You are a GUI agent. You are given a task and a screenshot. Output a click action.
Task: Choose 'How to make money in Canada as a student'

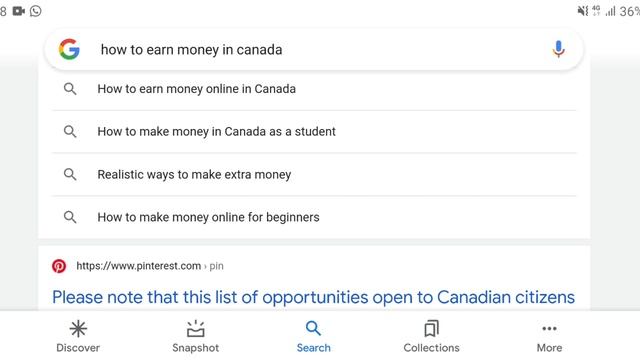(314, 131)
